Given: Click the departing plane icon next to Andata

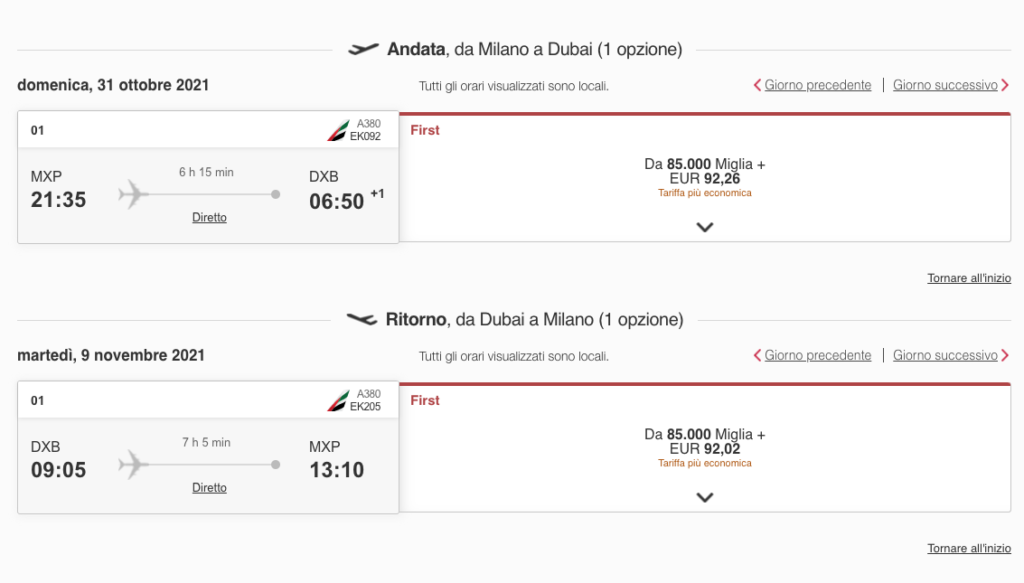Looking at the screenshot, I should [363, 49].
